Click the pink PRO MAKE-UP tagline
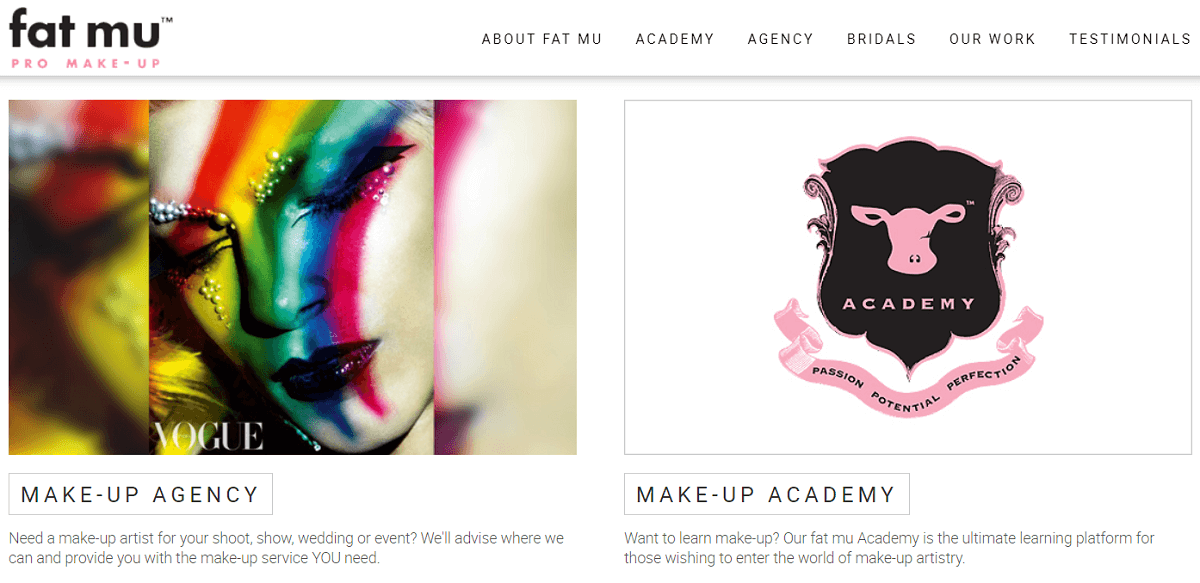This screenshot has width=1200, height=583. coord(86,63)
